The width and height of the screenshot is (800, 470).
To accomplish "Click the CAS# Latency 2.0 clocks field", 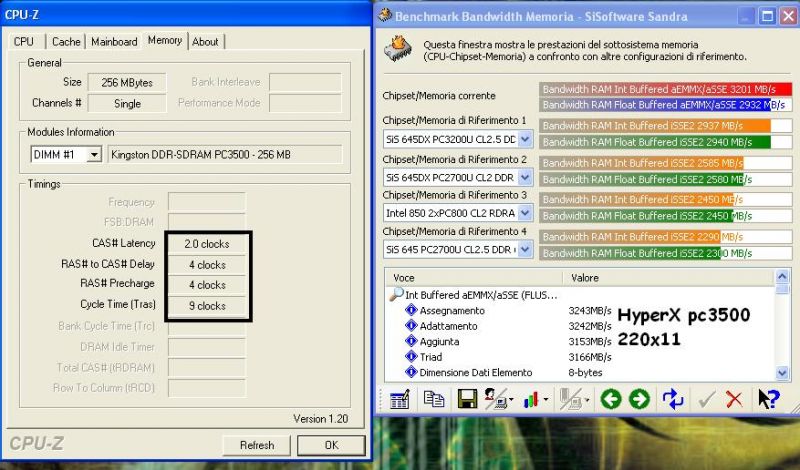I will [x=207, y=244].
